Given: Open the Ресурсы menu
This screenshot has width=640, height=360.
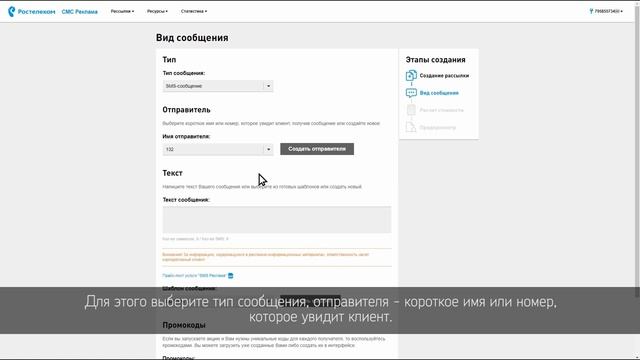Looking at the screenshot, I should [158, 11].
